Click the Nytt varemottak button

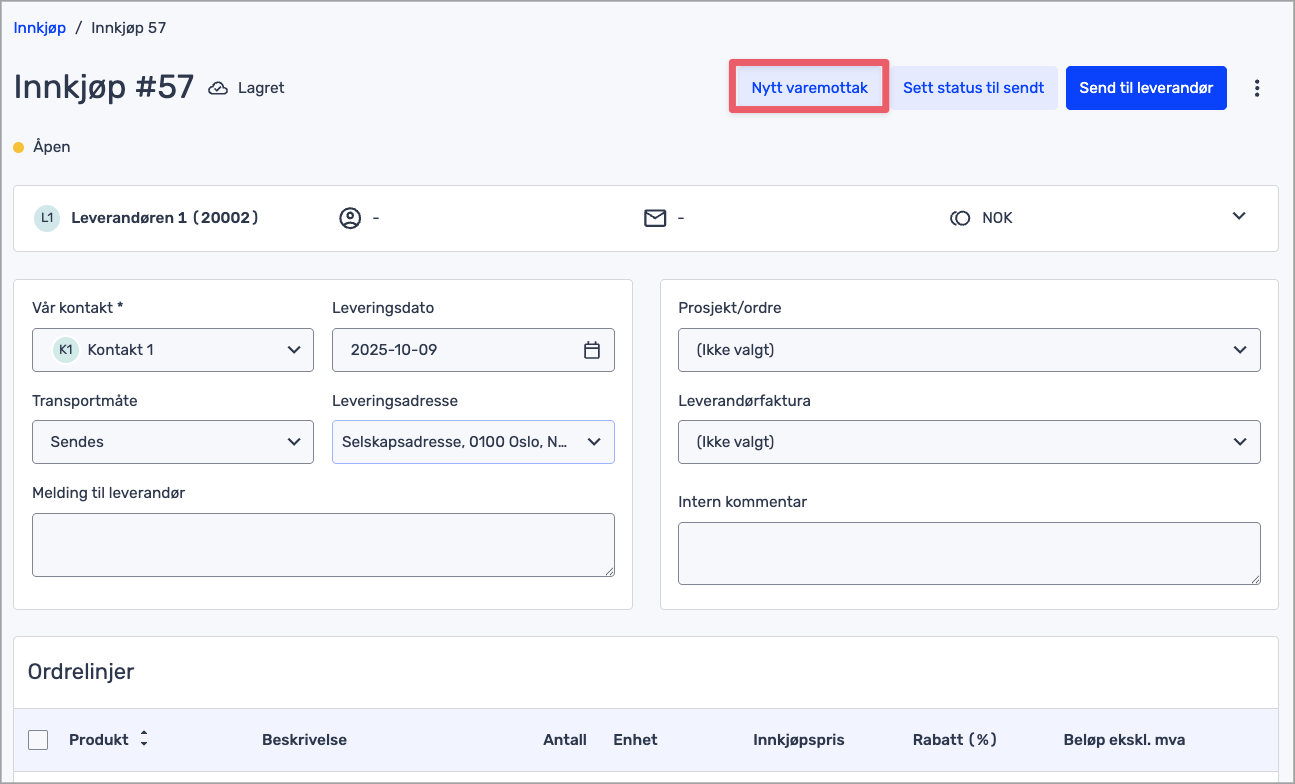[x=809, y=88]
